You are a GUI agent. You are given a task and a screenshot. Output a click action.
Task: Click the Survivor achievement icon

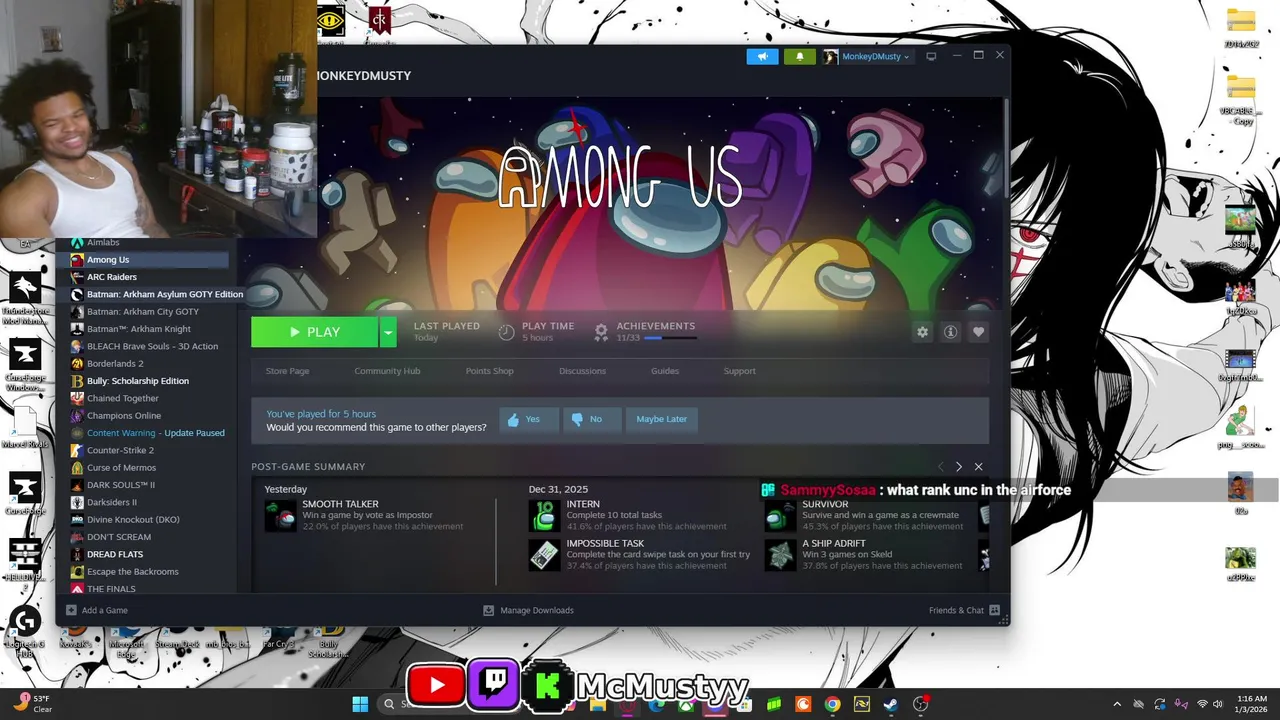[x=780, y=516]
